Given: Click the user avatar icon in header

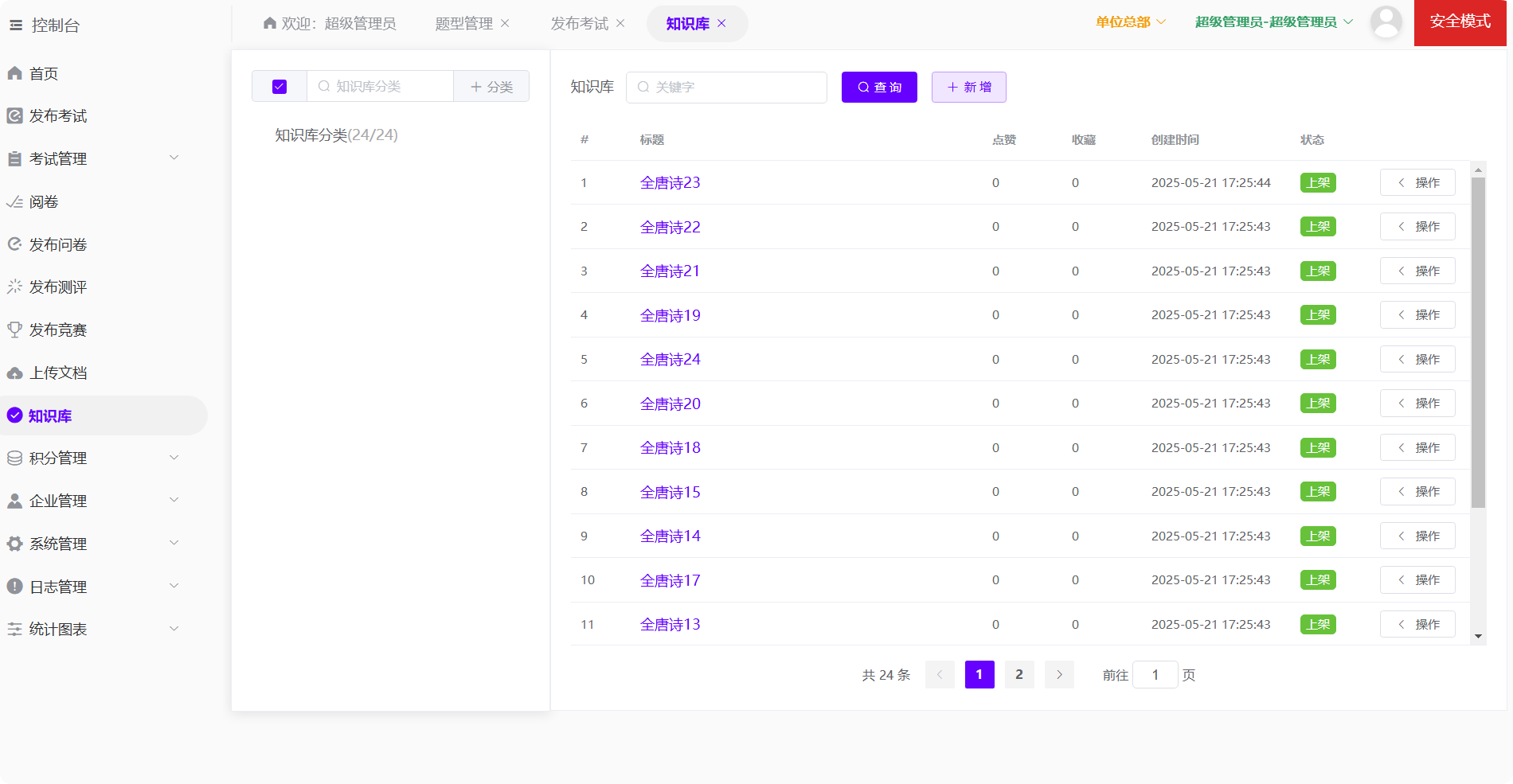Looking at the screenshot, I should pyautogui.click(x=1386, y=22).
